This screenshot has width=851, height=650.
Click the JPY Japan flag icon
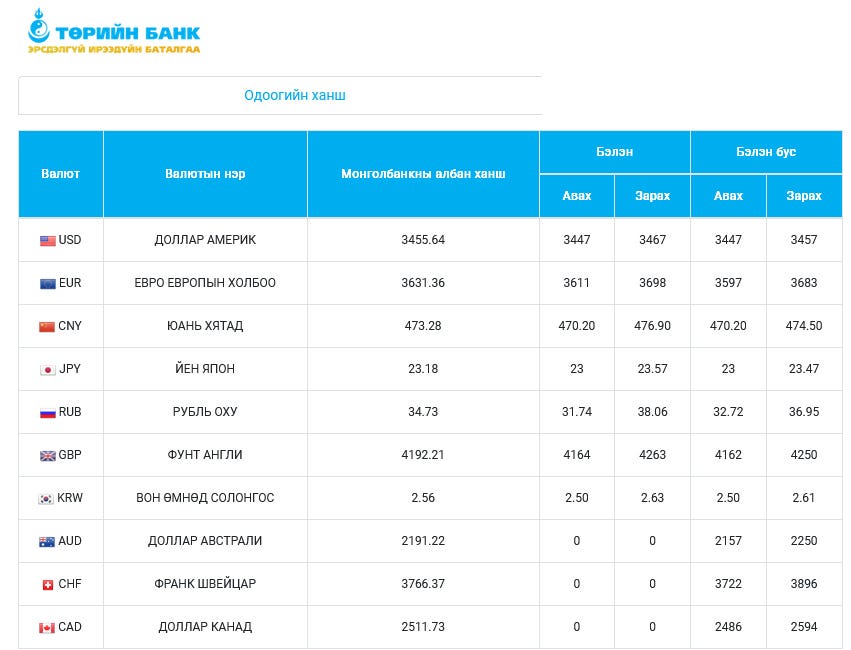48,369
